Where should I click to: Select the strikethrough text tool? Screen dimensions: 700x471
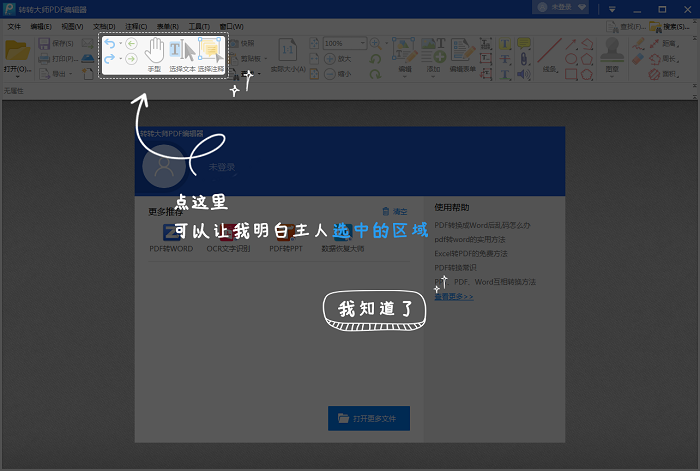505,59
